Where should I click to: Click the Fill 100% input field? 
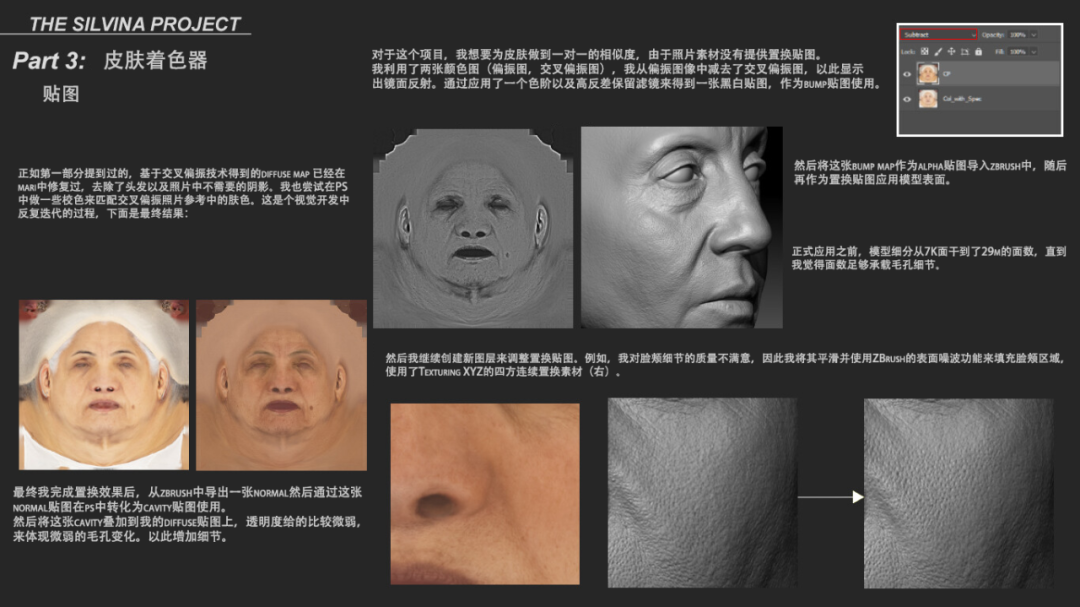tap(1017, 52)
